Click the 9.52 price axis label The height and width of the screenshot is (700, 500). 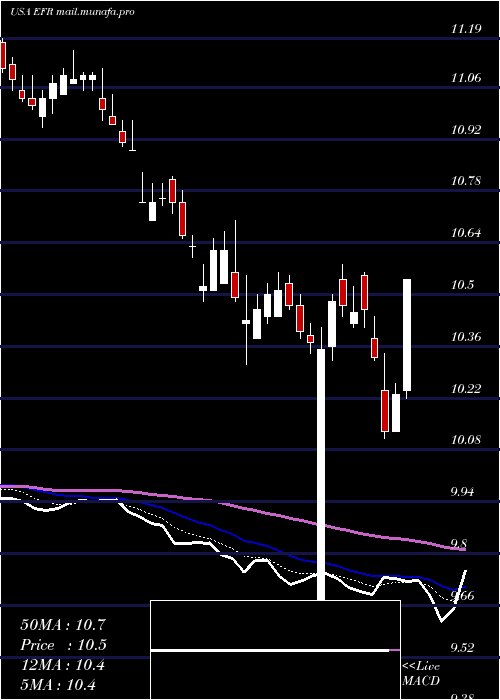[463, 647]
